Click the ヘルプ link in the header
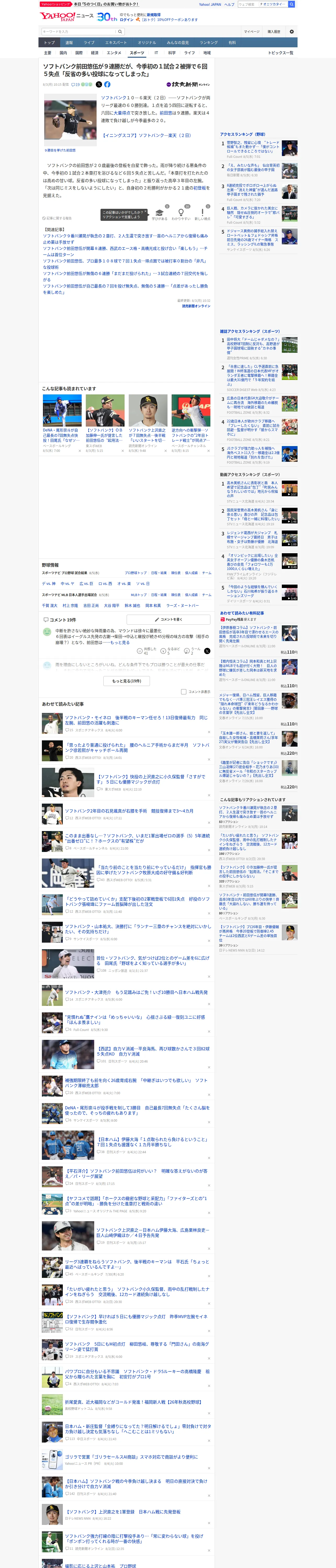 [x=229, y=4]
